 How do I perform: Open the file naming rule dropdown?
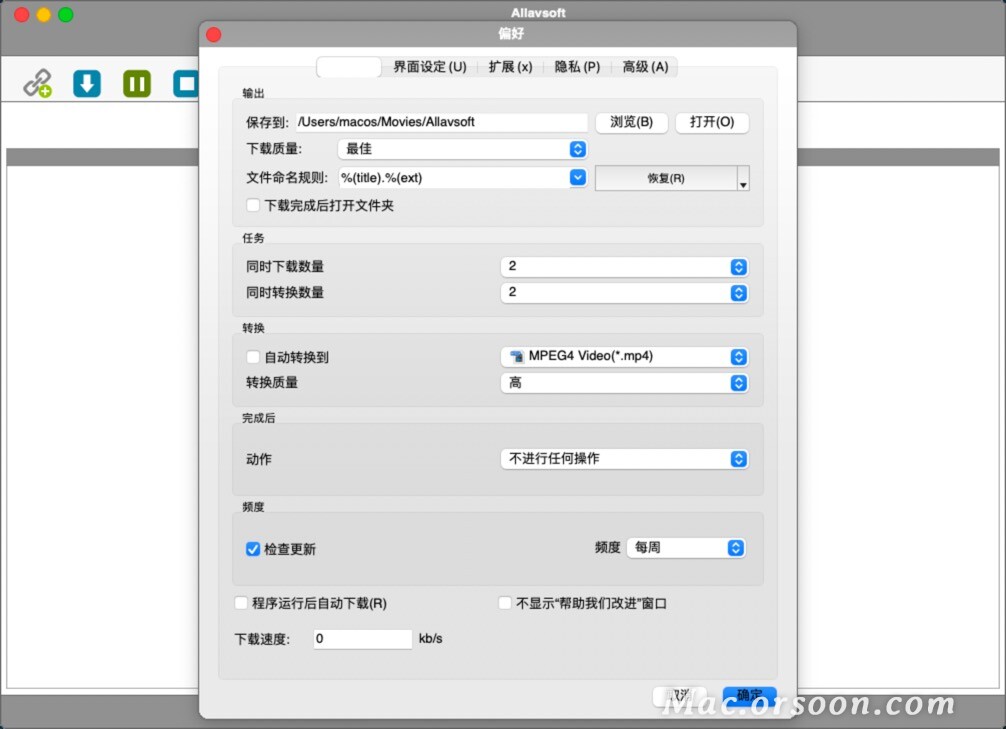tap(578, 175)
